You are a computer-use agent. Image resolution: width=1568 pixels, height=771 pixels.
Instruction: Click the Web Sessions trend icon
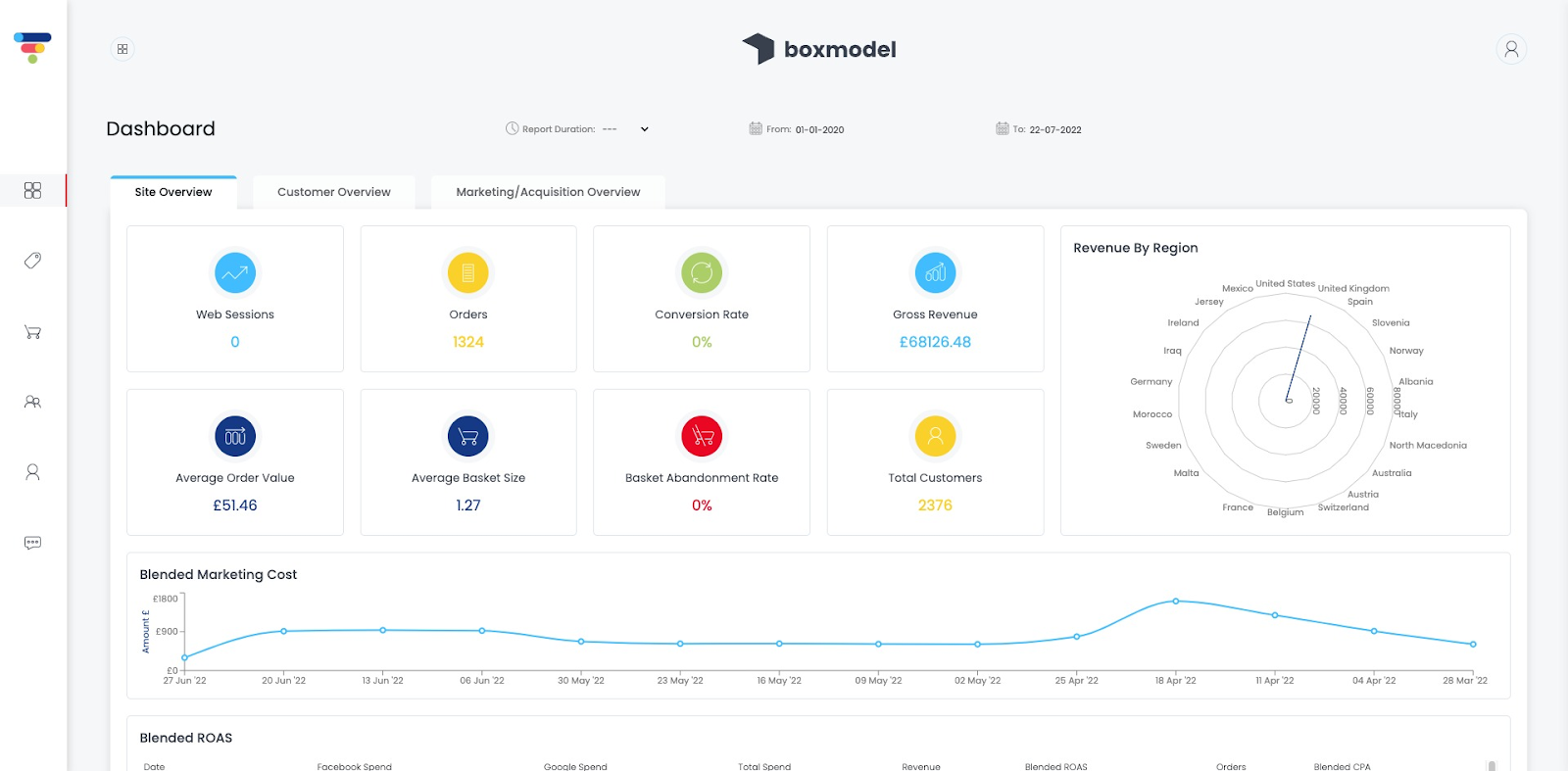(235, 272)
